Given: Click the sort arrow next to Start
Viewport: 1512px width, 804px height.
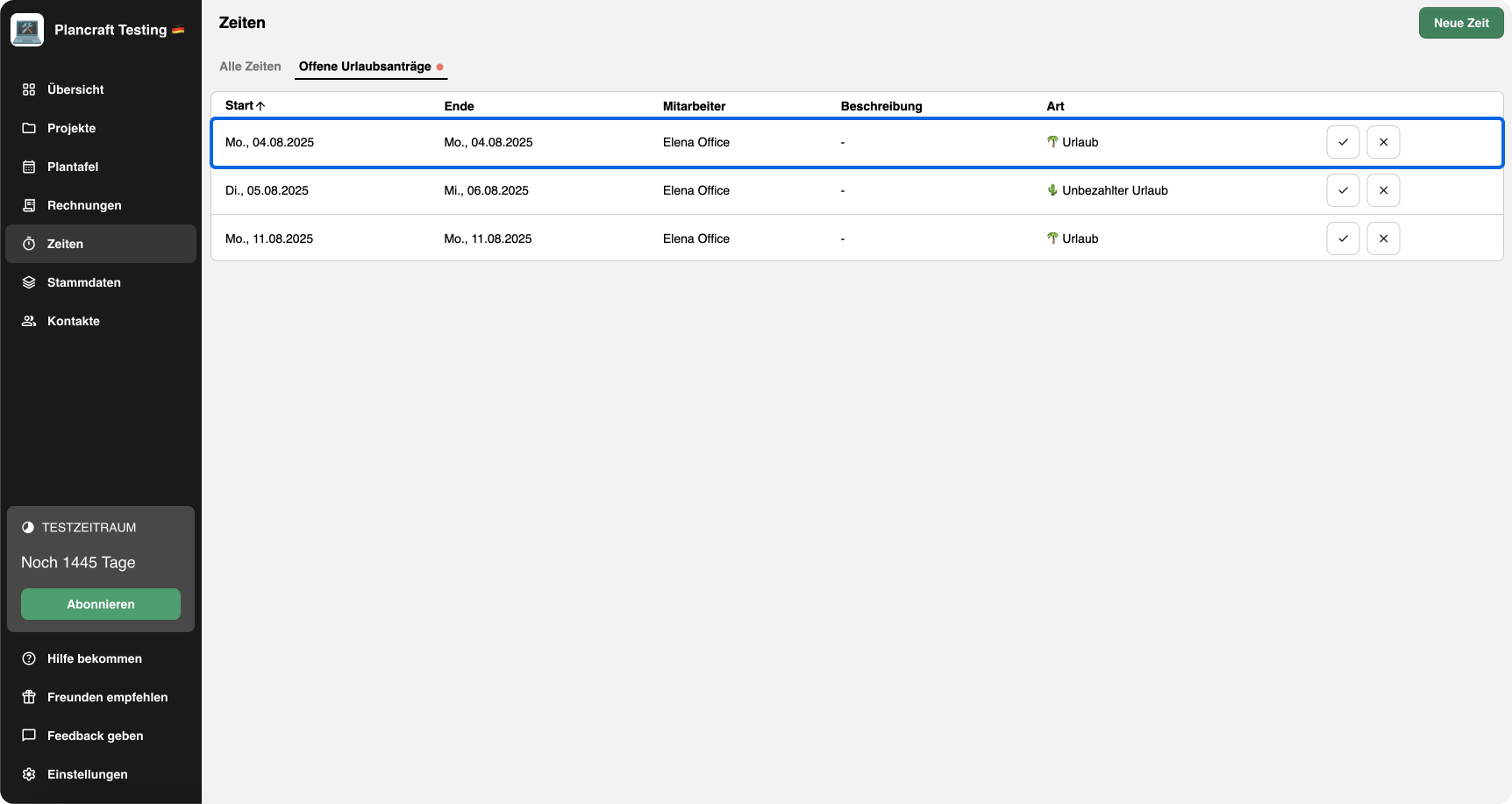Looking at the screenshot, I should [260, 106].
